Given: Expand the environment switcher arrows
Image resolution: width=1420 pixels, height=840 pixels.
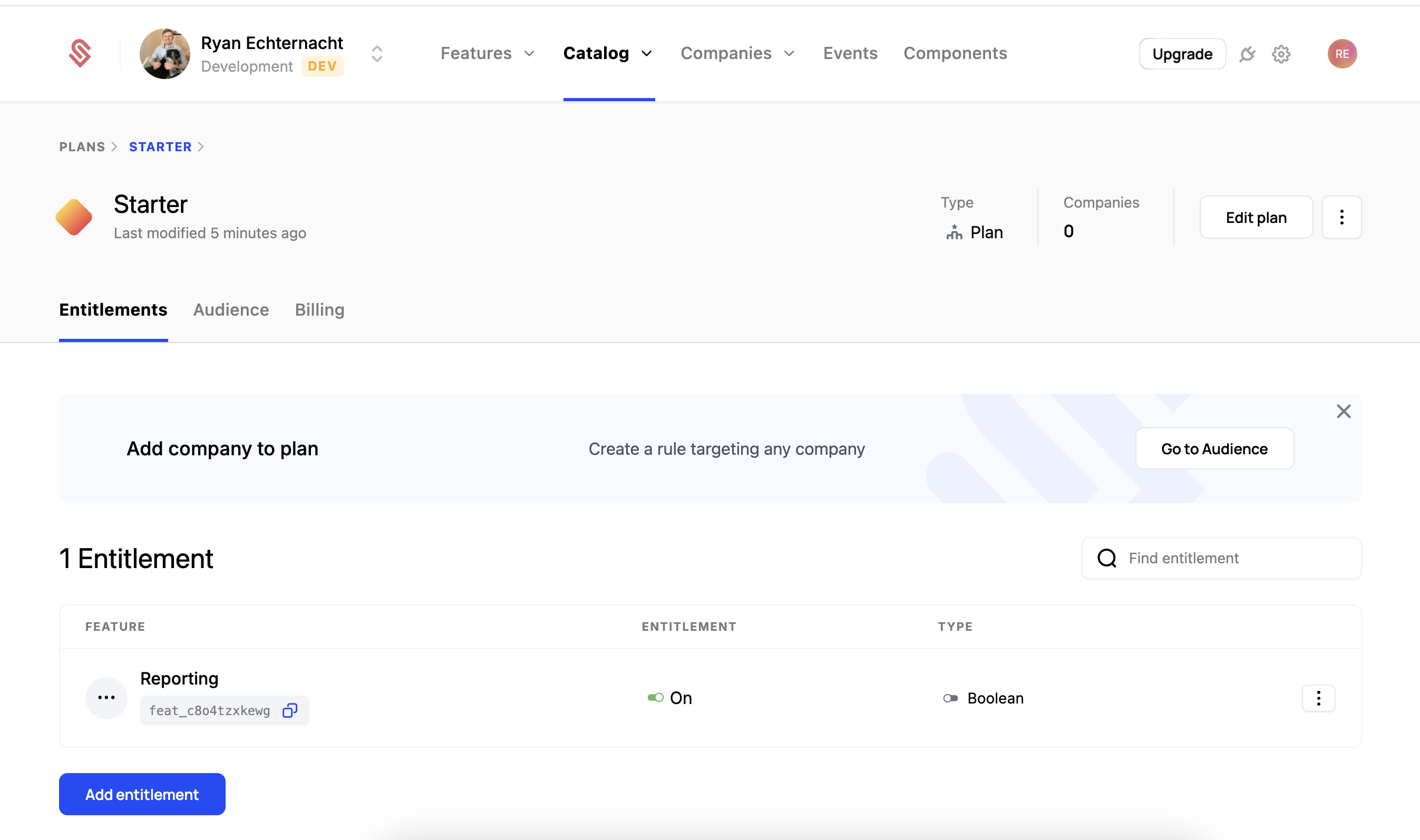Looking at the screenshot, I should (x=377, y=54).
